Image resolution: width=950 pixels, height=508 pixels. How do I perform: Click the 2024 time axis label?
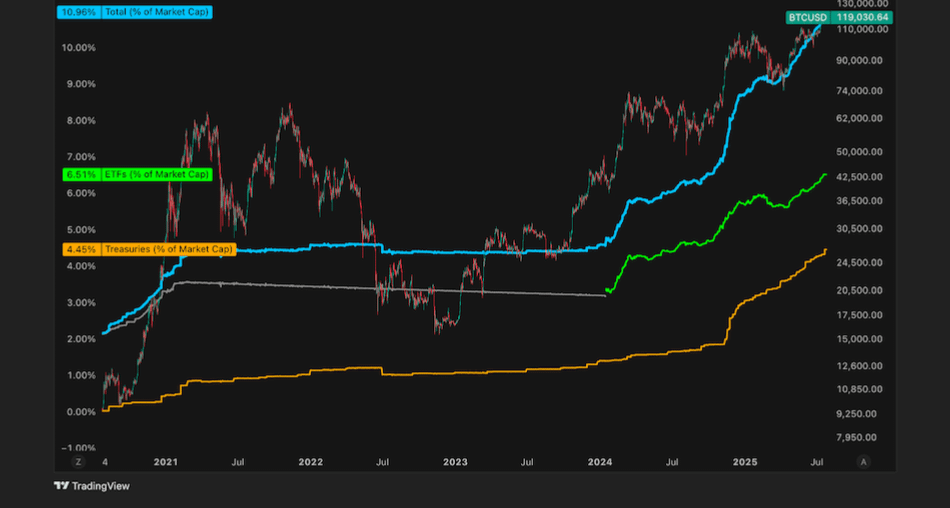600,462
